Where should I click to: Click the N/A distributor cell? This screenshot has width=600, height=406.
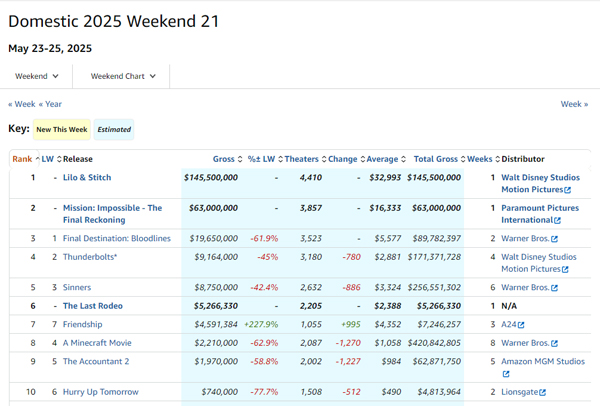(x=509, y=306)
